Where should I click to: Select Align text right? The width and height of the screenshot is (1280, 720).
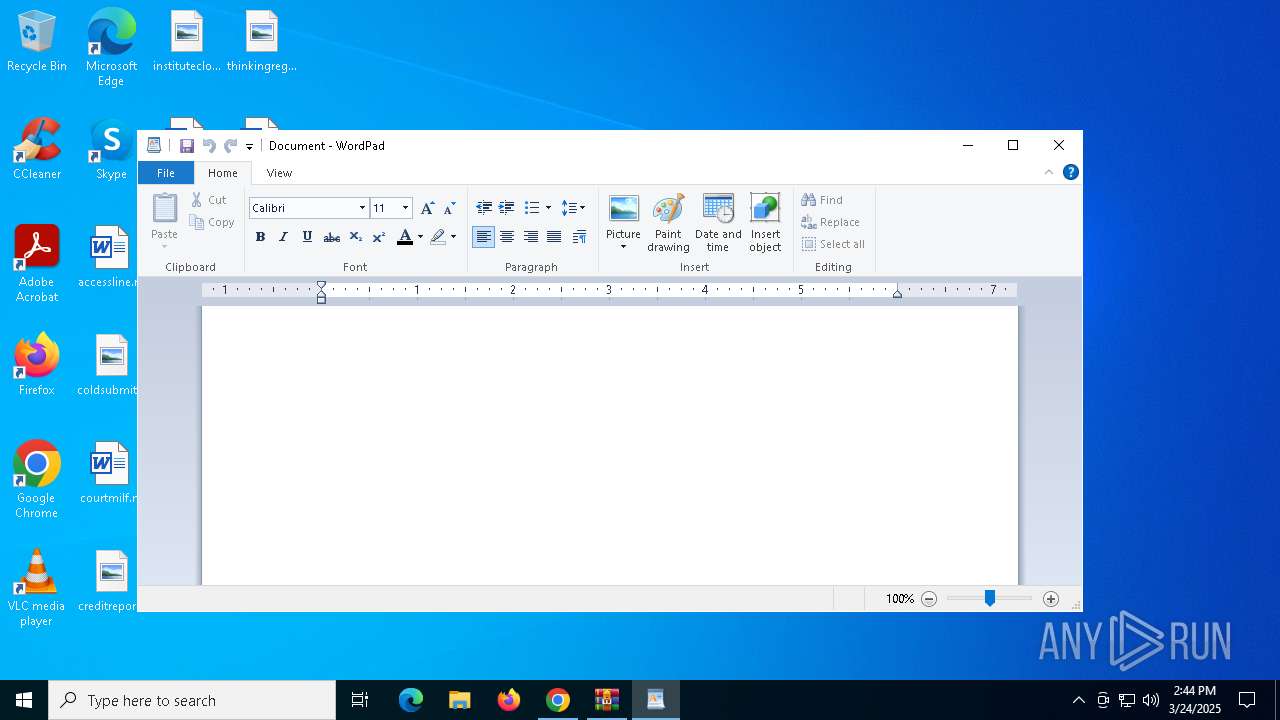click(531, 237)
